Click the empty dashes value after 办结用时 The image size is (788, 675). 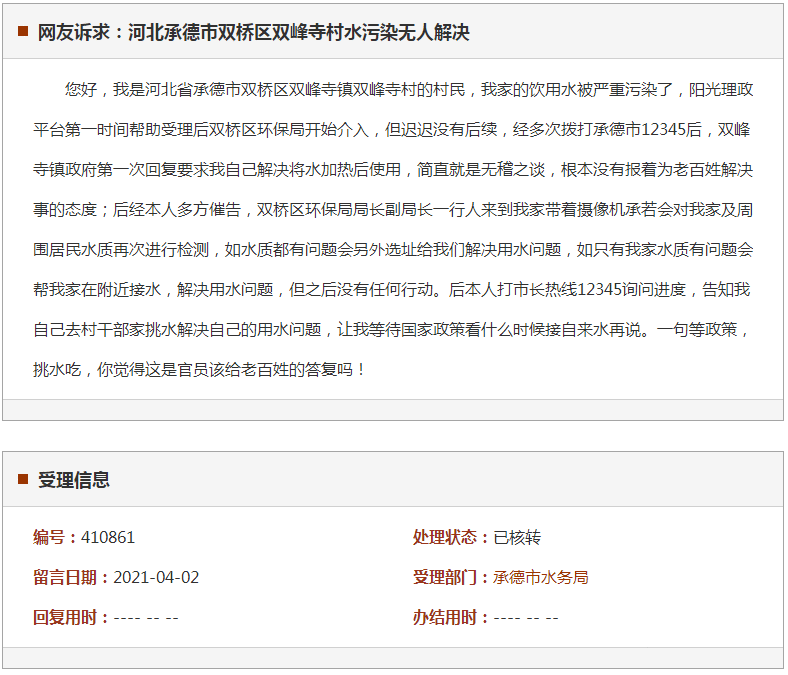click(x=526, y=617)
